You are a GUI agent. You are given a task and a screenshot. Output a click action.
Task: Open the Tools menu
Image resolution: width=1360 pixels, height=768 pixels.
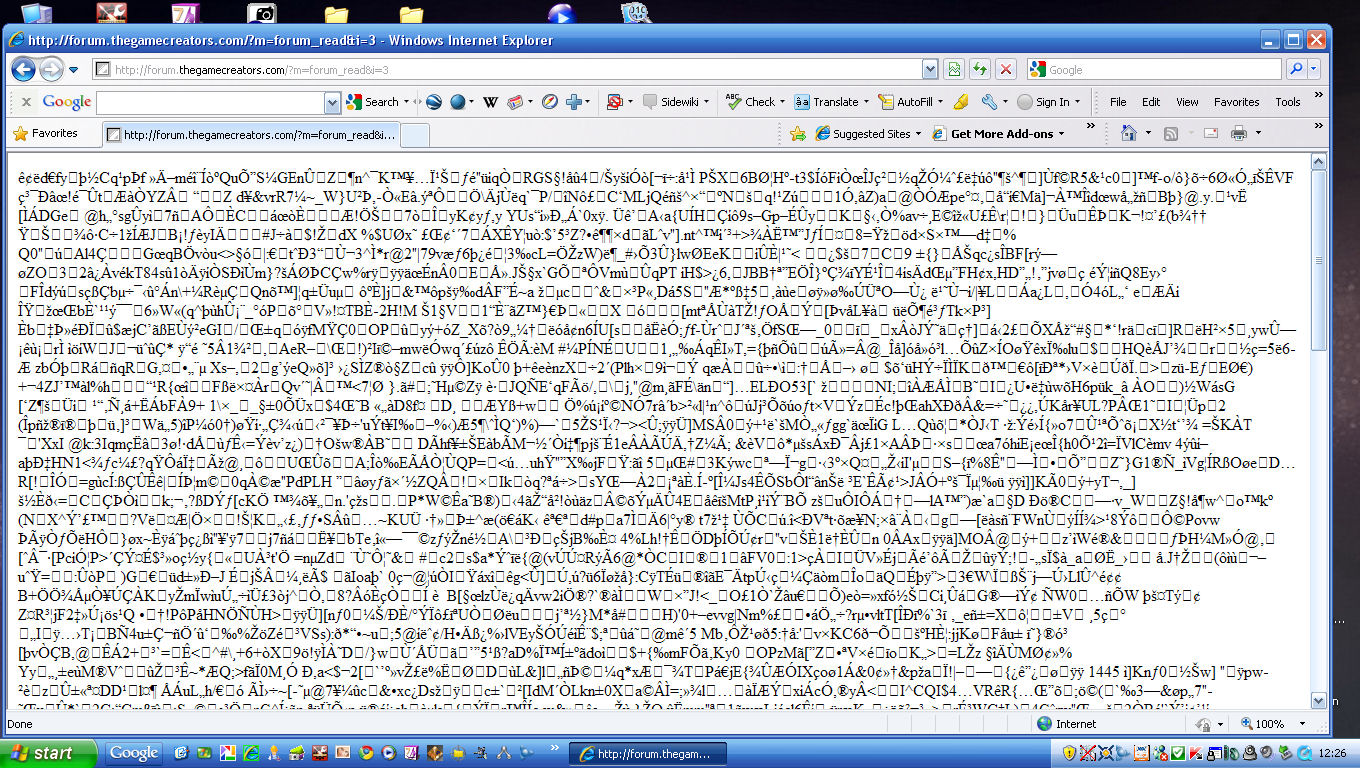pos(1288,102)
